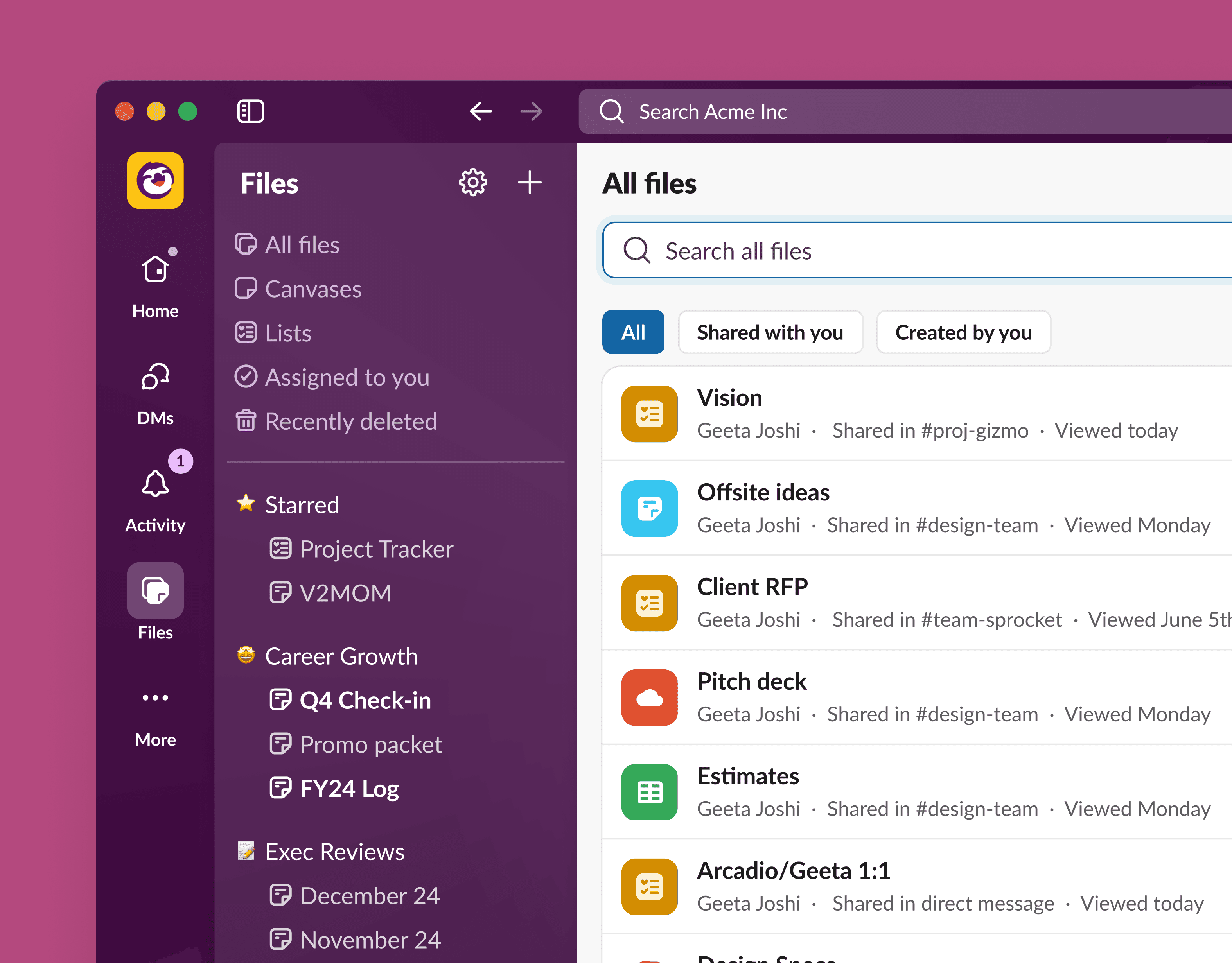Image resolution: width=1232 pixels, height=963 pixels.
Task: Collapse the Career Growth section
Action: (341, 656)
